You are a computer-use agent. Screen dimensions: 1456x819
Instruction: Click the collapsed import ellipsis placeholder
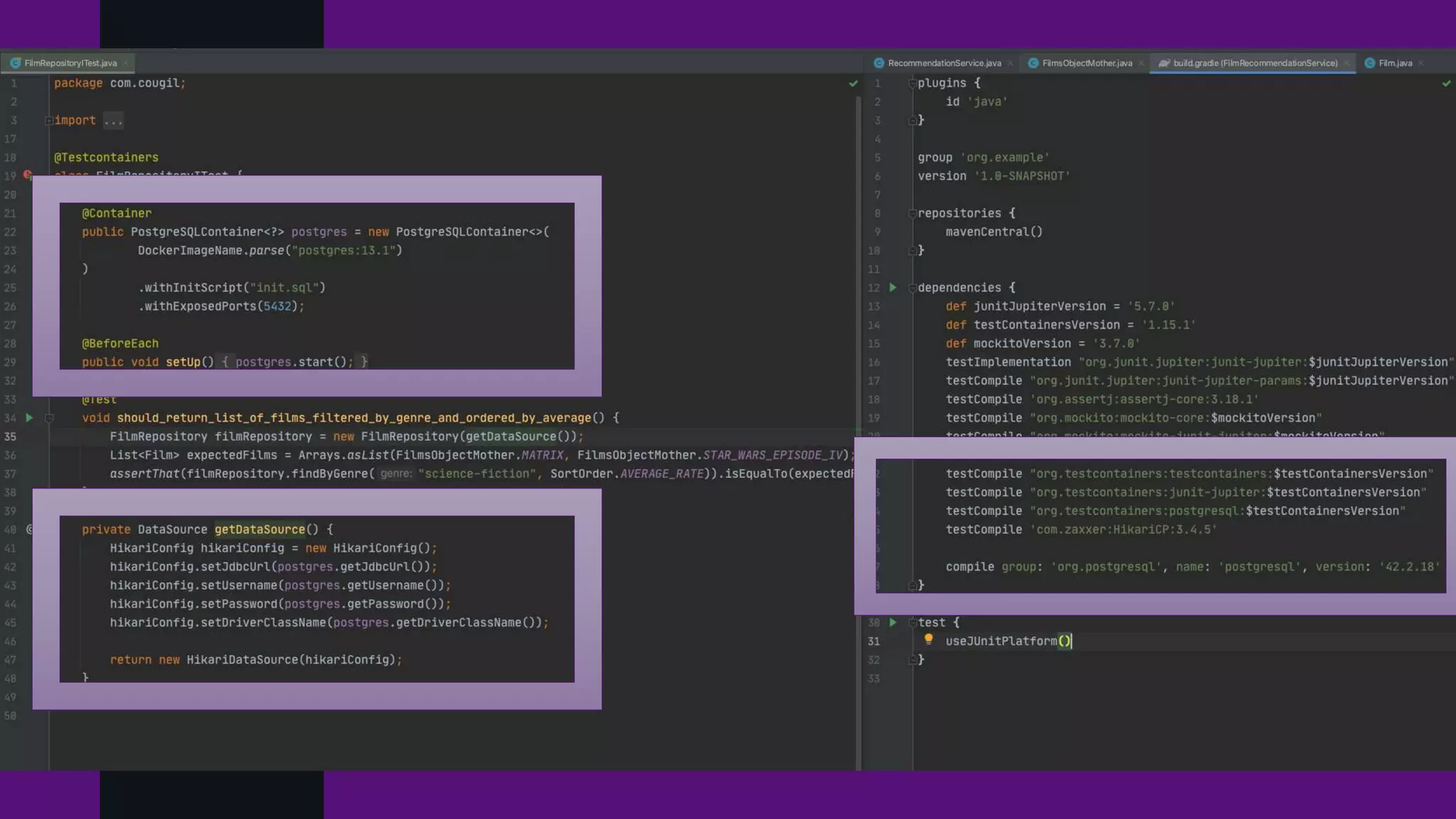pos(113,121)
